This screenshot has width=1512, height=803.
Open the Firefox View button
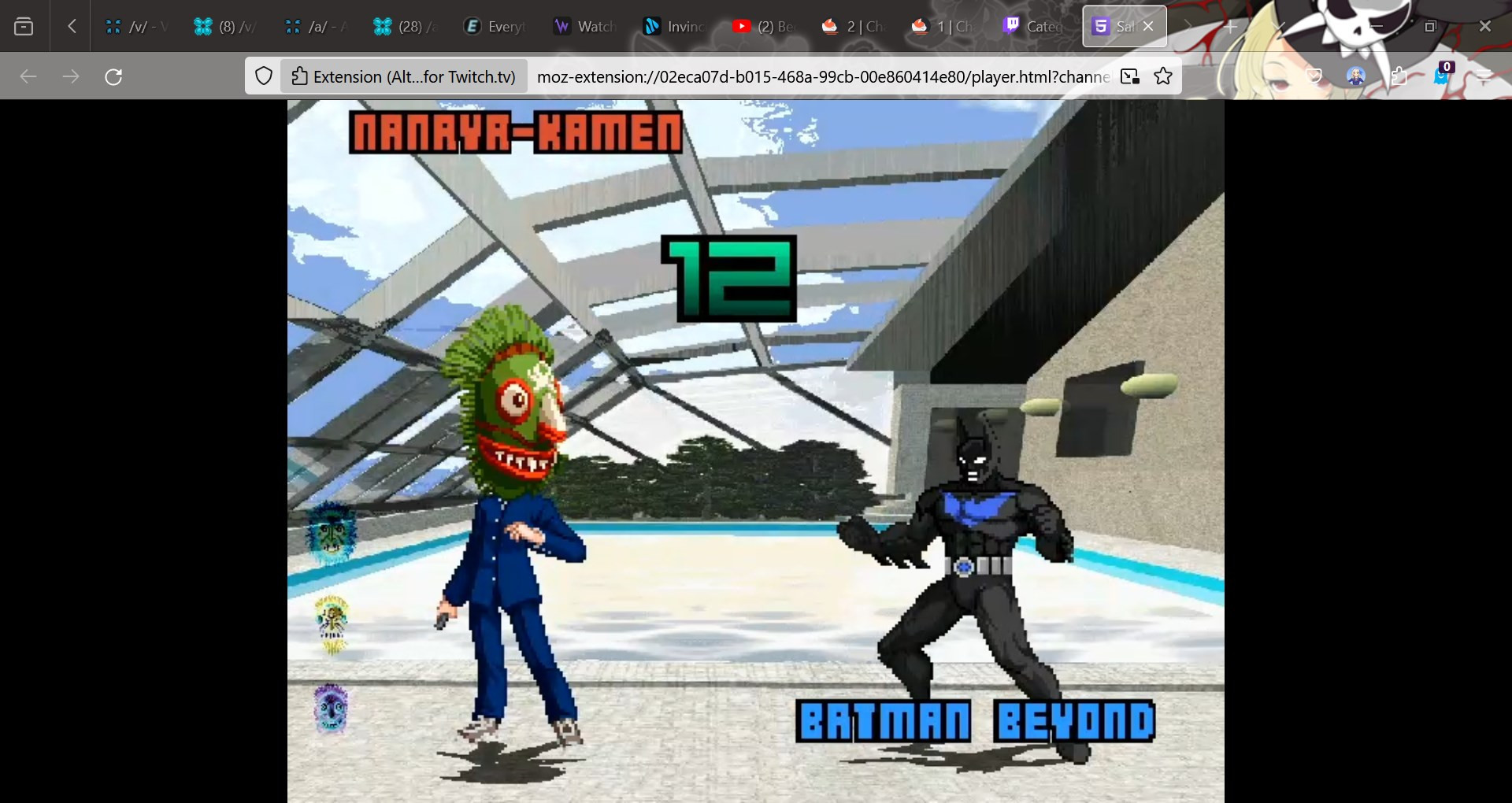(24, 26)
